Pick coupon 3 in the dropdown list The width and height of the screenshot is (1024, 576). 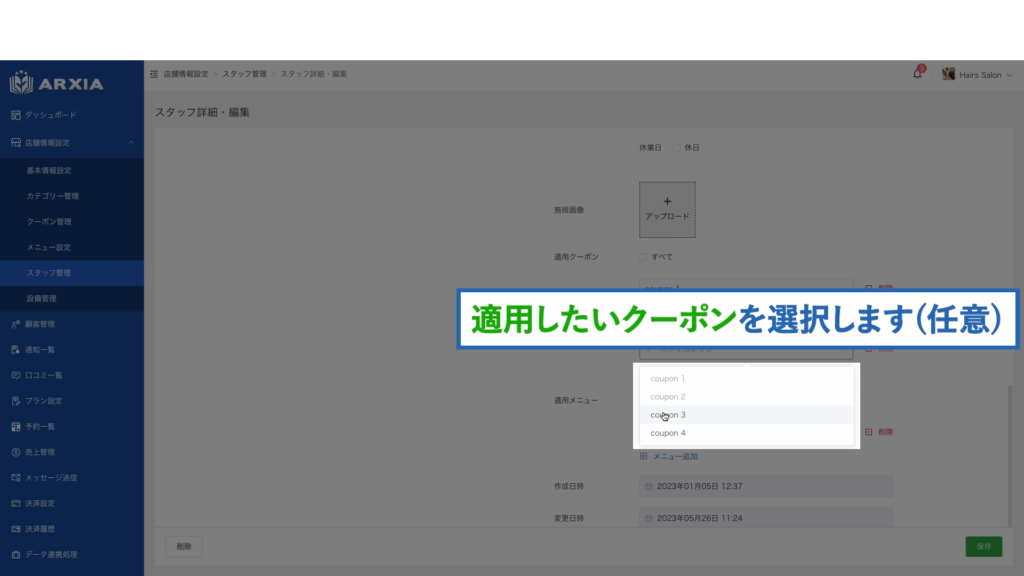pyautogui.click(x=746, y=415)
